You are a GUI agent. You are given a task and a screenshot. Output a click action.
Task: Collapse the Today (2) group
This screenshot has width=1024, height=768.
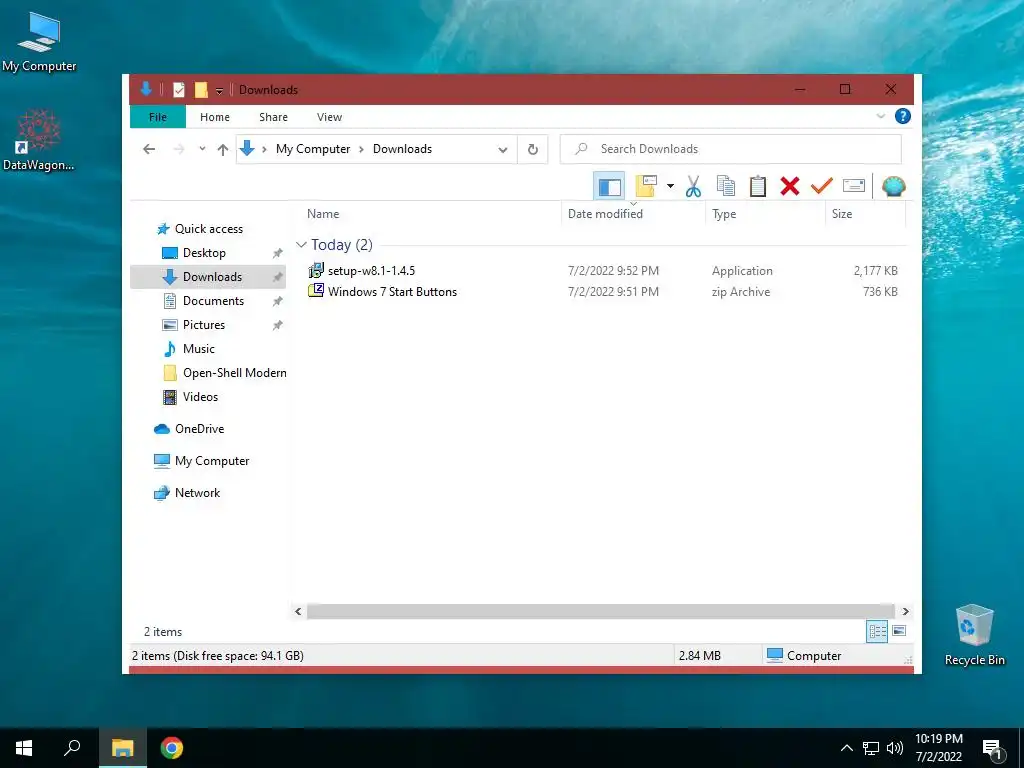(x=301, y=245)
